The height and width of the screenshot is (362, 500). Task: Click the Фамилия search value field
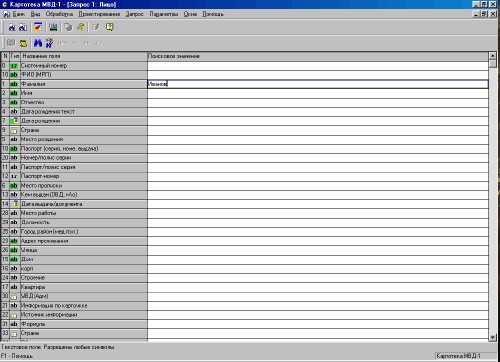318,84
